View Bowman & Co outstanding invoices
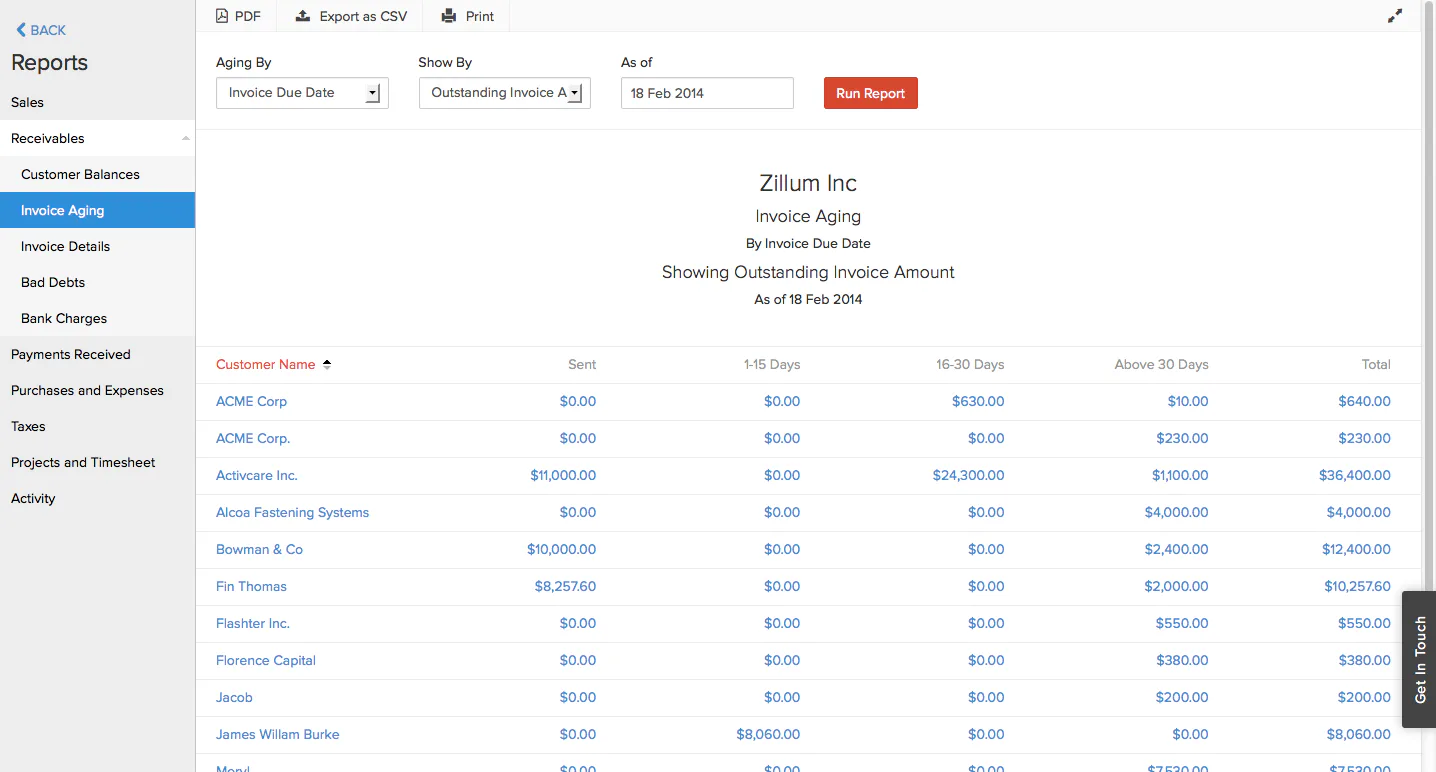 (x=259, y=549)
